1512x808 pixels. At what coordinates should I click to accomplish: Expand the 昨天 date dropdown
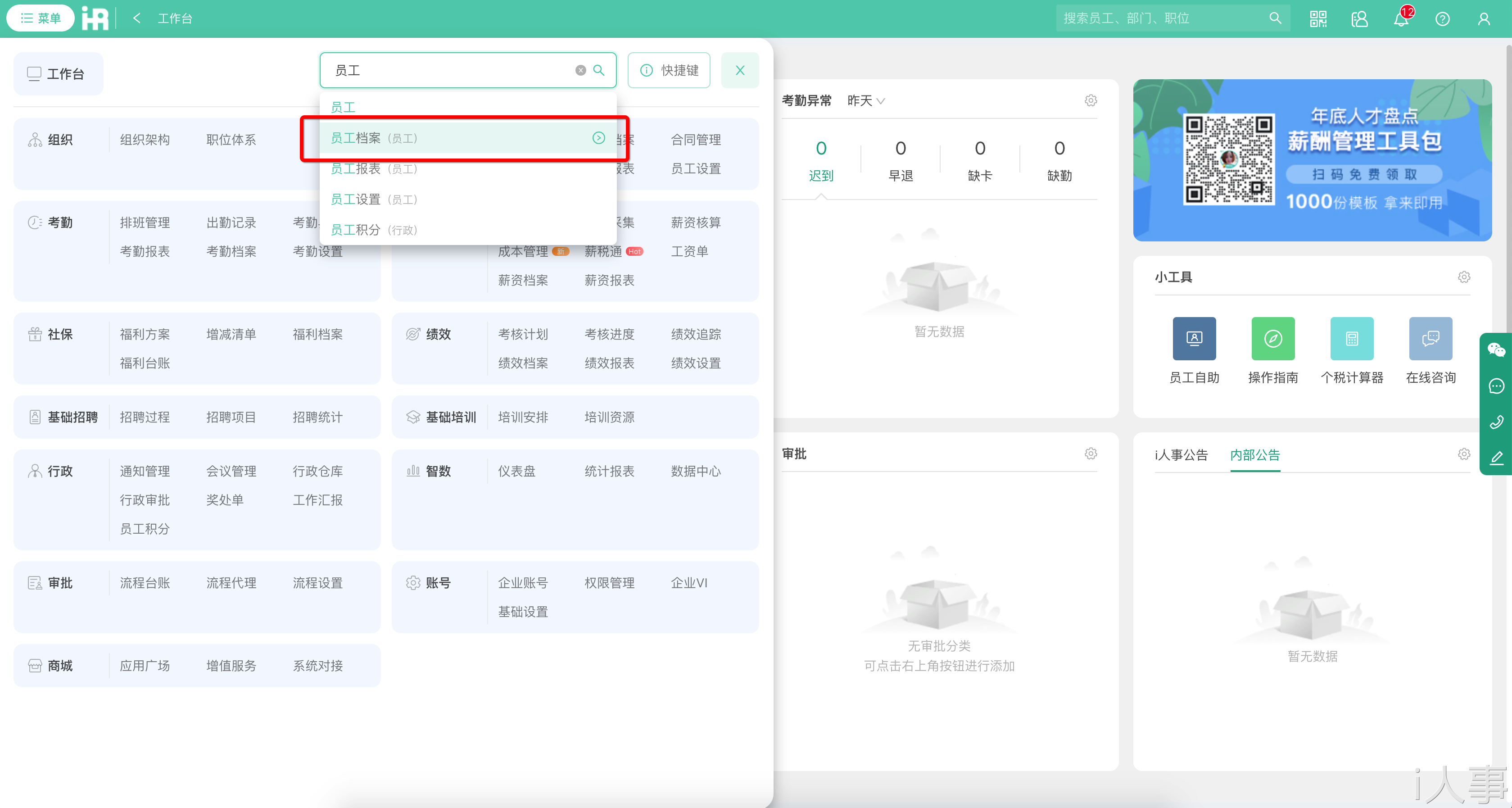(x=866, y=100)
